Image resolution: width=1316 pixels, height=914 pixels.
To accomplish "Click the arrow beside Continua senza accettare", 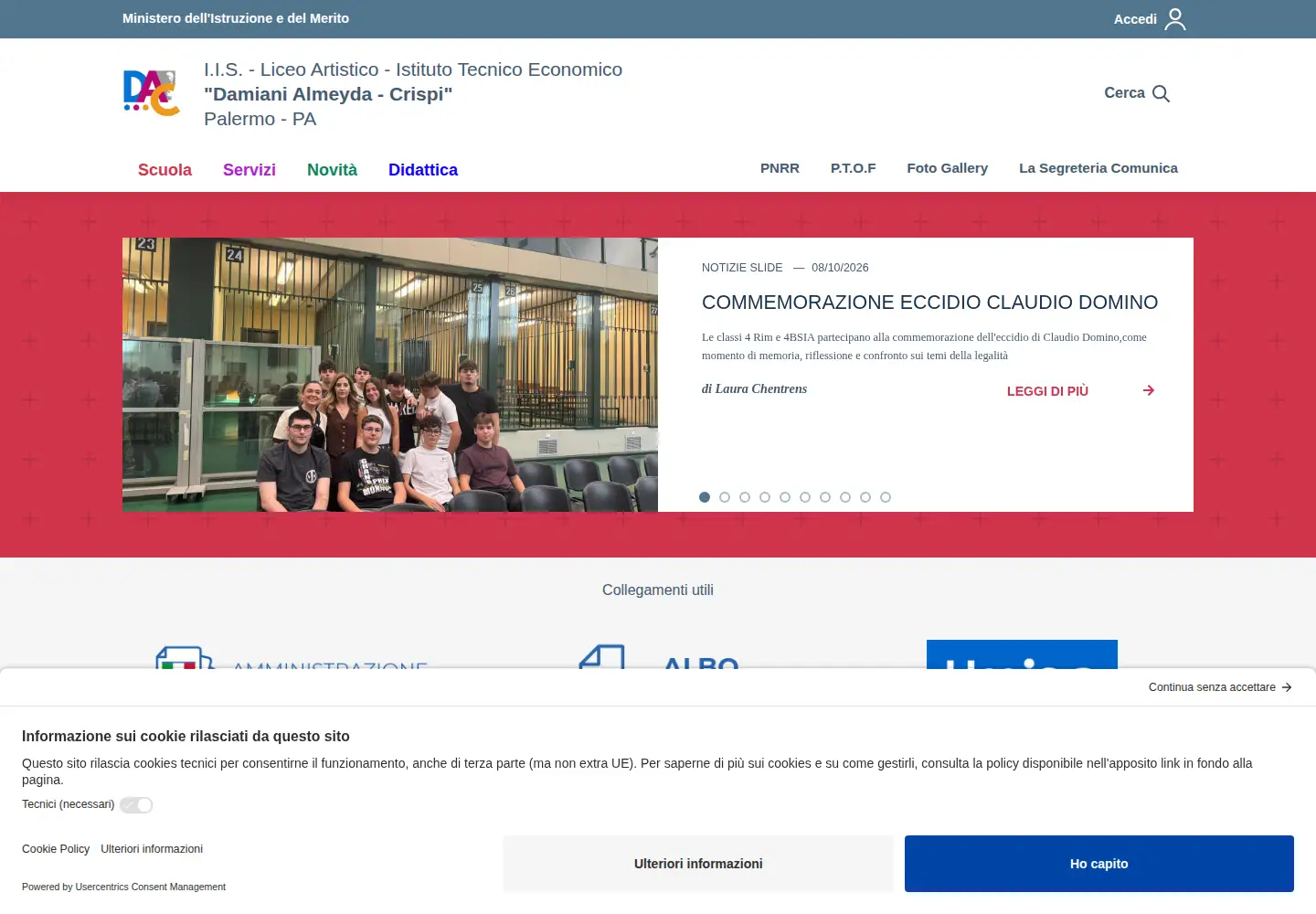I will pos(1287,687).
